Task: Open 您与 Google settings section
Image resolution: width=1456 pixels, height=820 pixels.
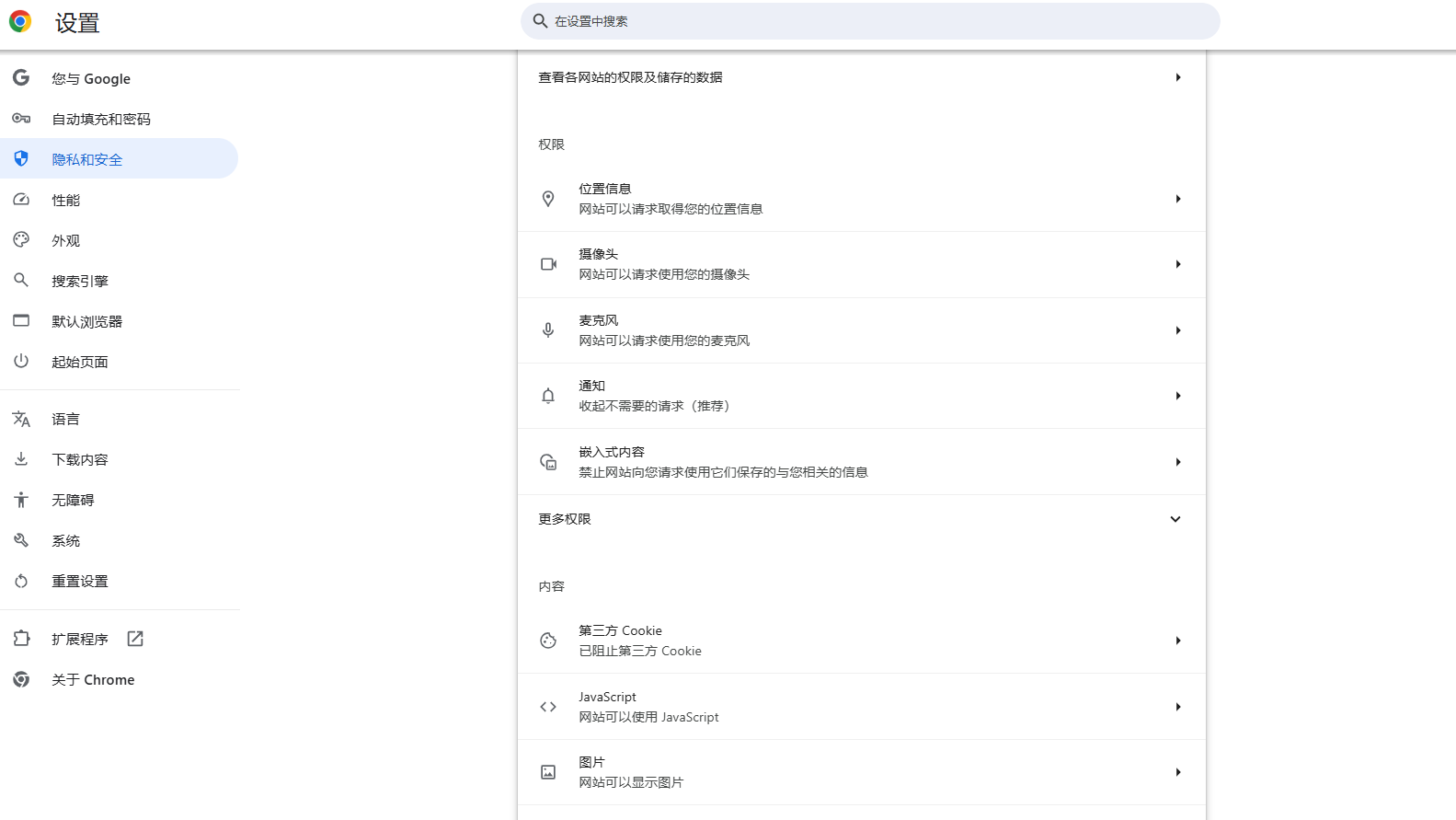Action: 119,78
